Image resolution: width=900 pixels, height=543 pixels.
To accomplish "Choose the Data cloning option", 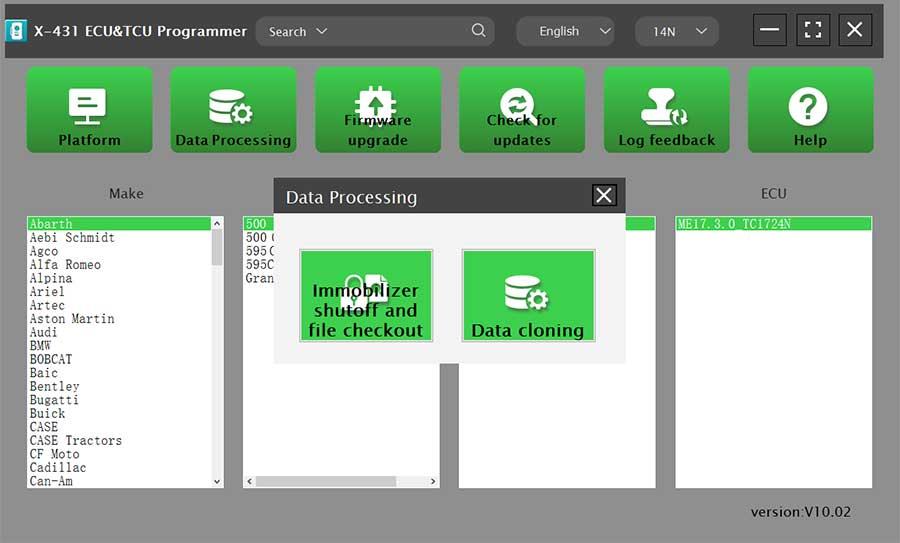I will pos(529,296).
